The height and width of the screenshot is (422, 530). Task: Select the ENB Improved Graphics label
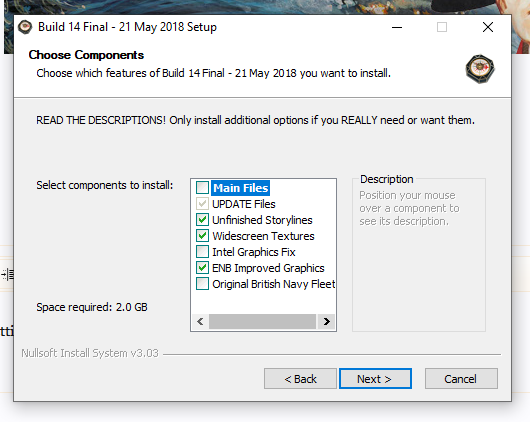tap(268, 268)
